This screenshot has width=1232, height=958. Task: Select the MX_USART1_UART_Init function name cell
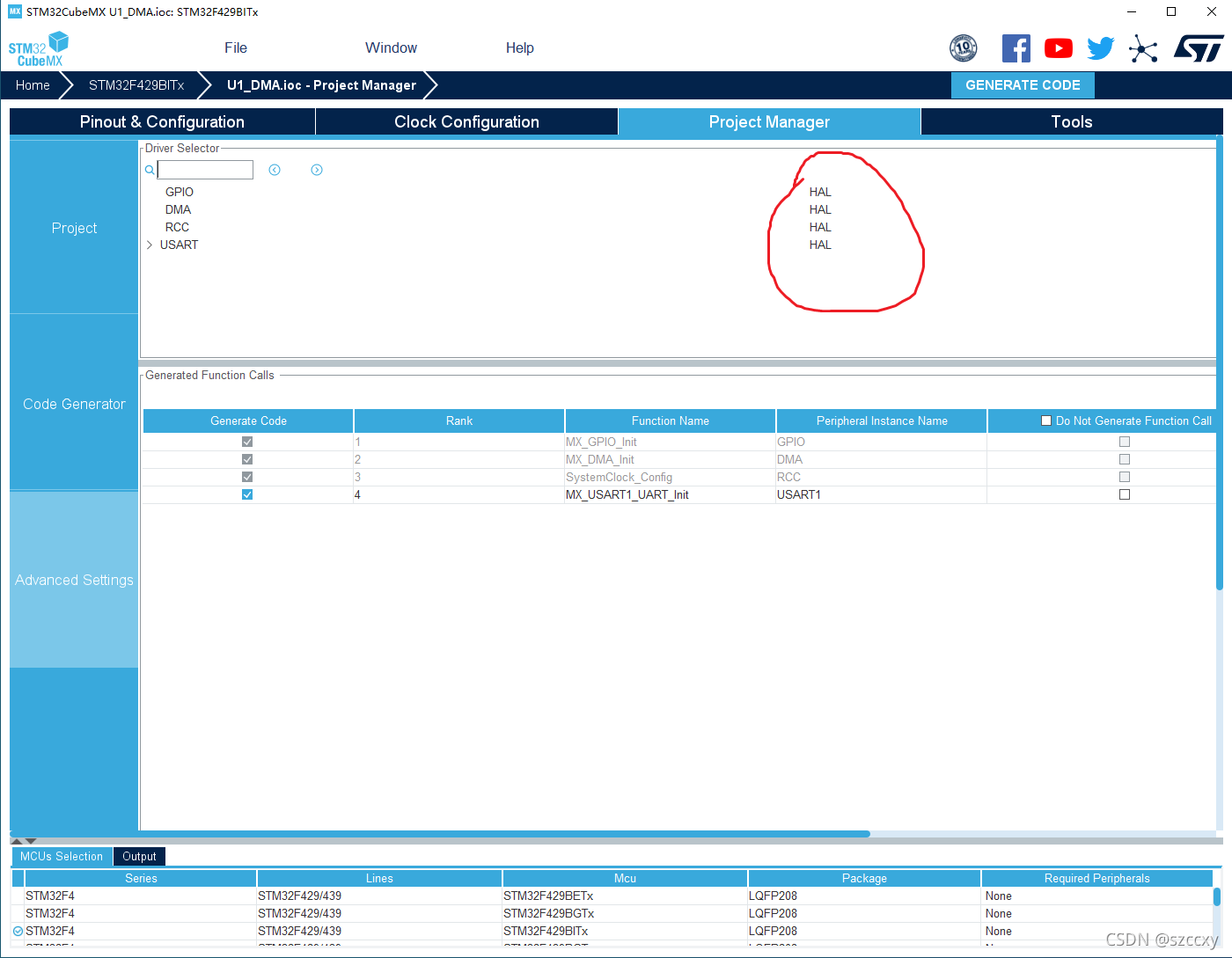point(670,494)
